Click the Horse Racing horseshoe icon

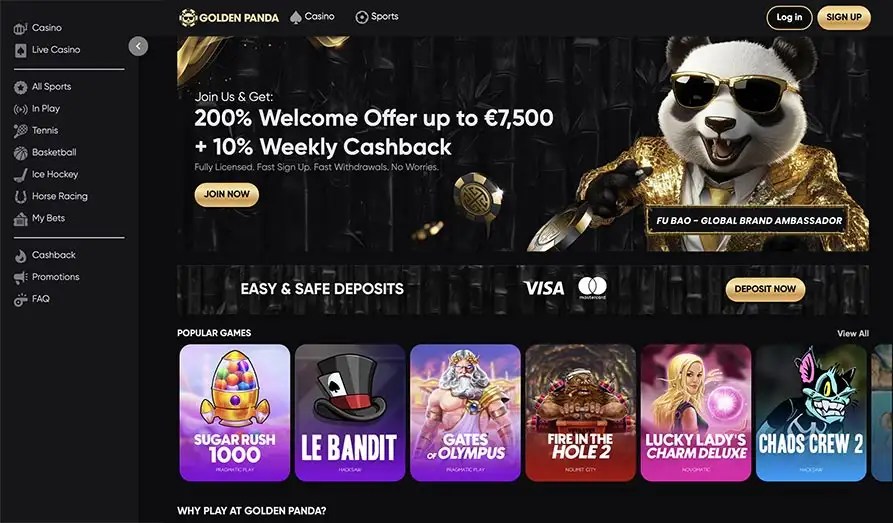coord(21,197)
